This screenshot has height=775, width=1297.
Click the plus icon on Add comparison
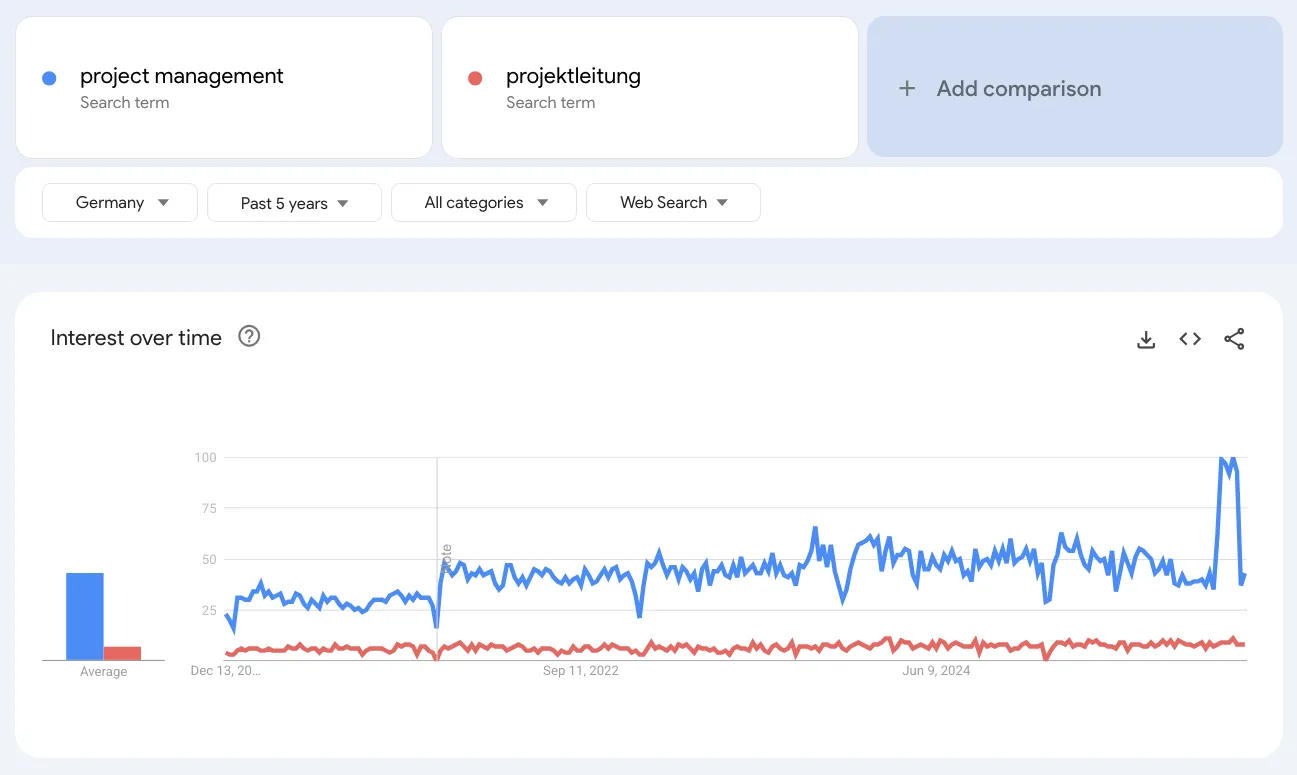pos(907,88)
